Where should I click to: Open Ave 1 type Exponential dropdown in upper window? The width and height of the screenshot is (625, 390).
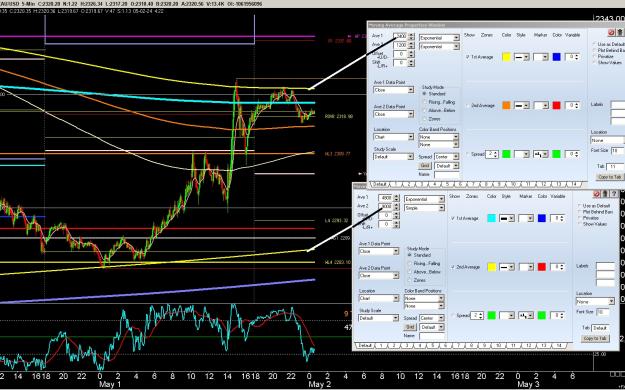tap(439, 38)
